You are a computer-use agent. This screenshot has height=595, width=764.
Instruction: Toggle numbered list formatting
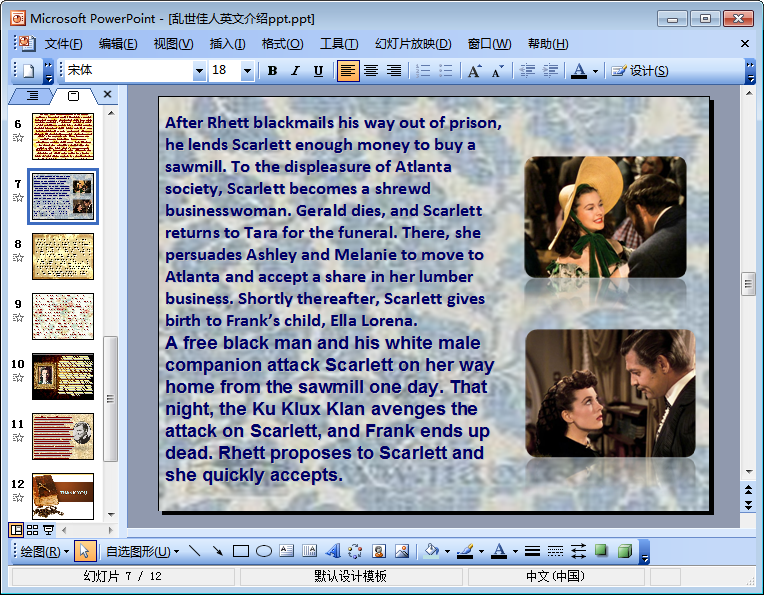tap(422, 71)
